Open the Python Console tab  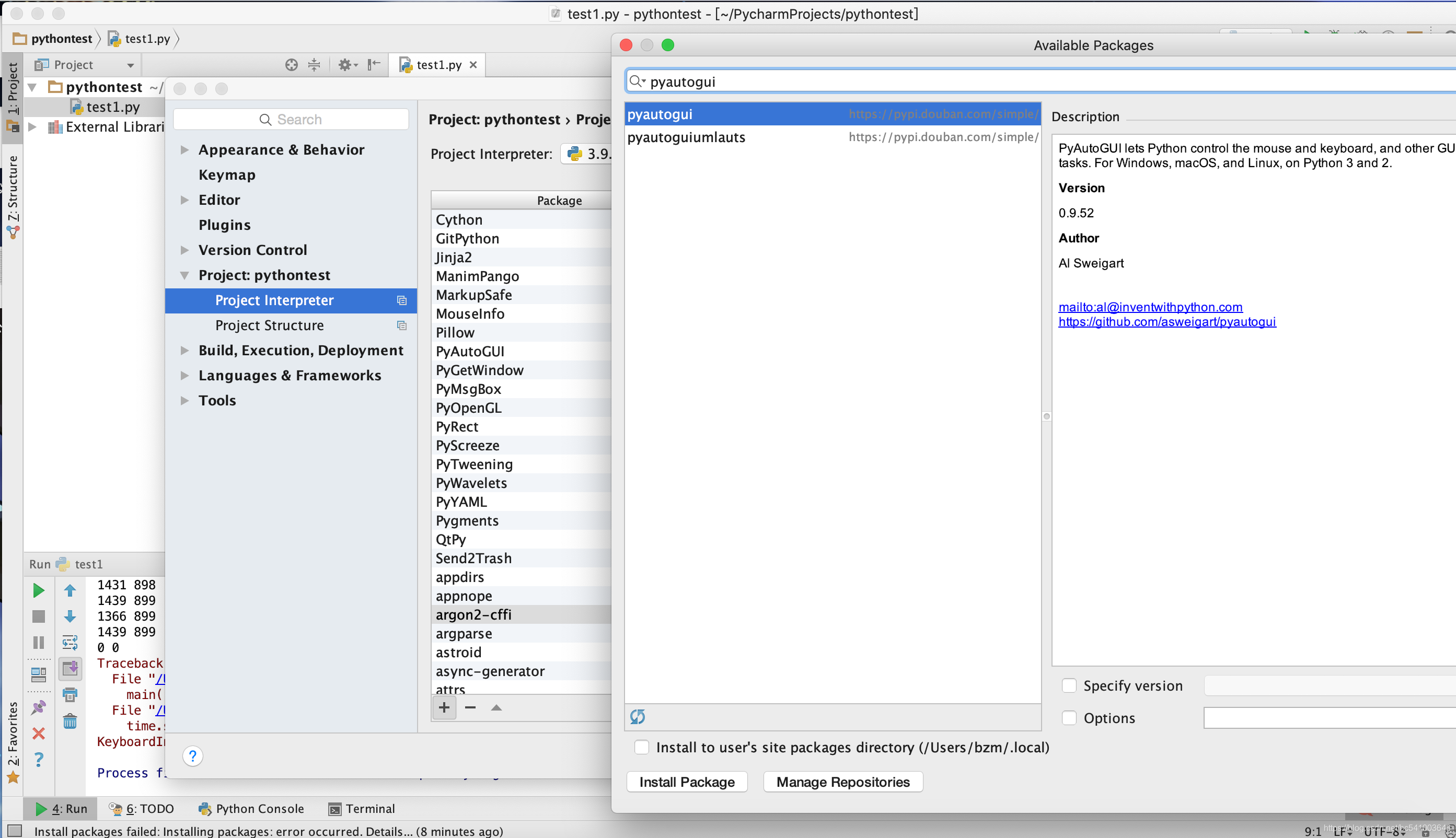click(x=251, y=809)
